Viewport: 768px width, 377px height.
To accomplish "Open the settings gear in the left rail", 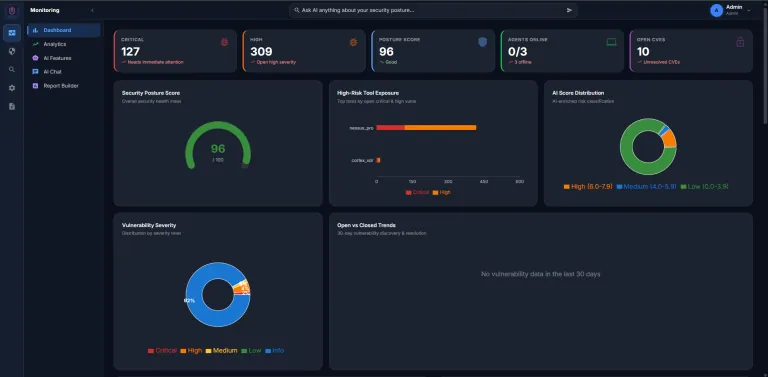I will [x=12, y=88].
